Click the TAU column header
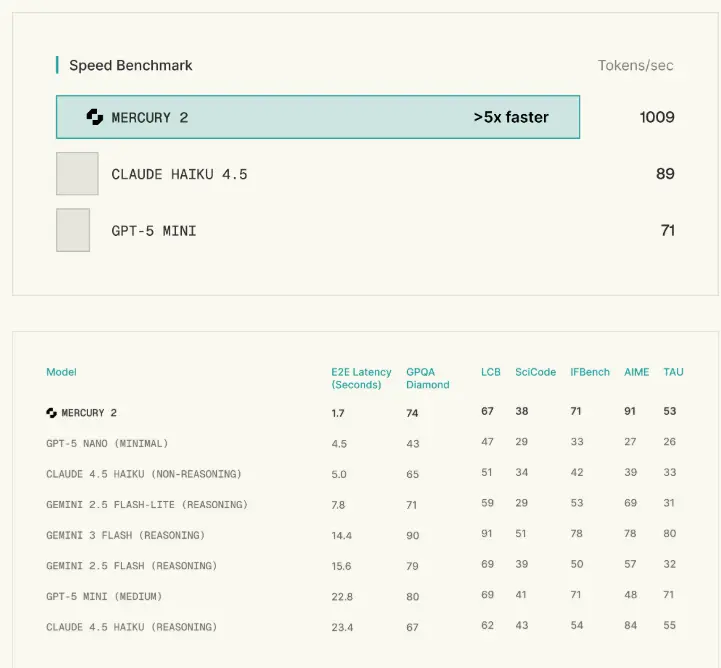 click(673, 372)
